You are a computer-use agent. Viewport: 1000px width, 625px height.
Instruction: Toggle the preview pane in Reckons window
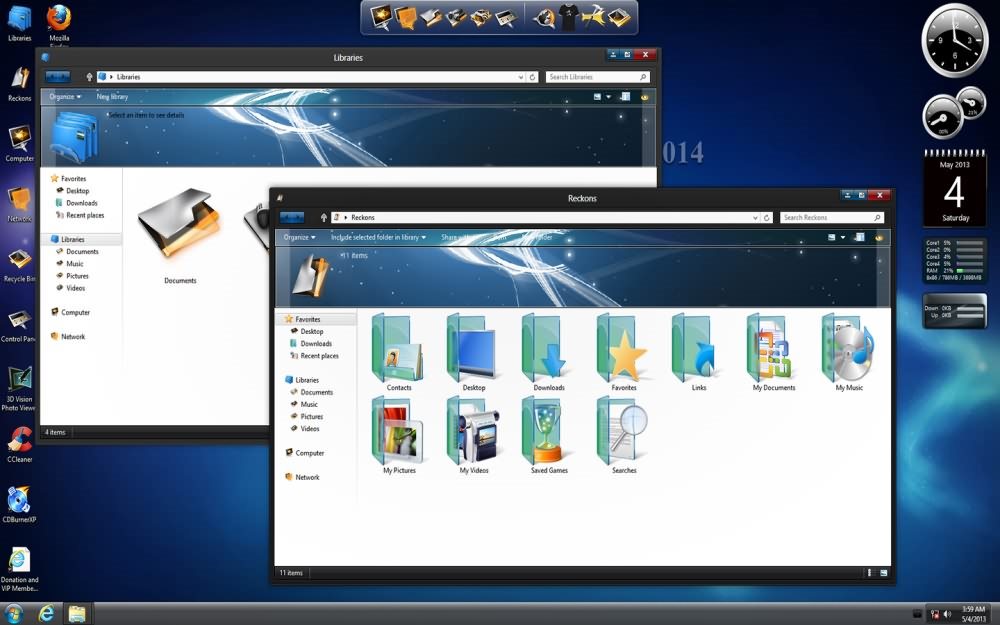860,237
